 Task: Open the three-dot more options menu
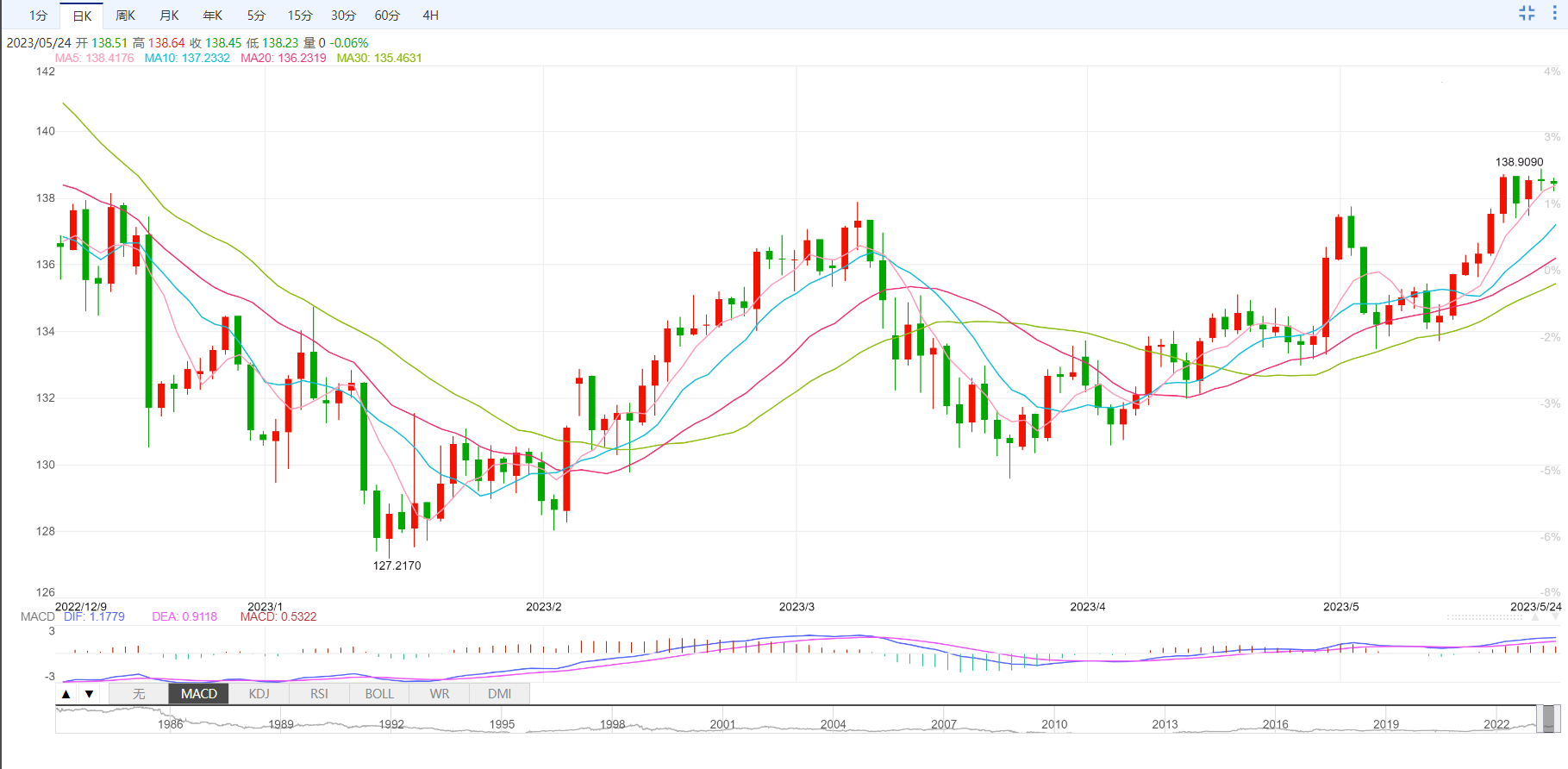point(1555,13)
